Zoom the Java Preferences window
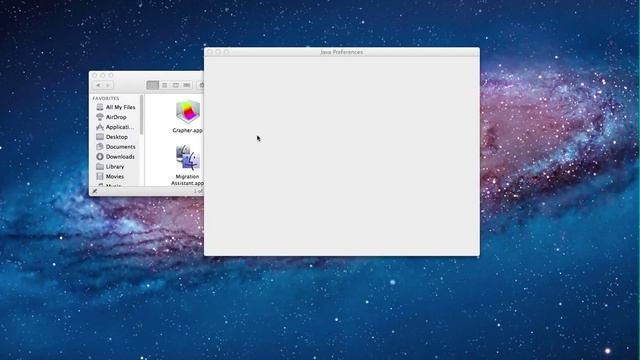This screenshot has width=640, height=360. 226,52
